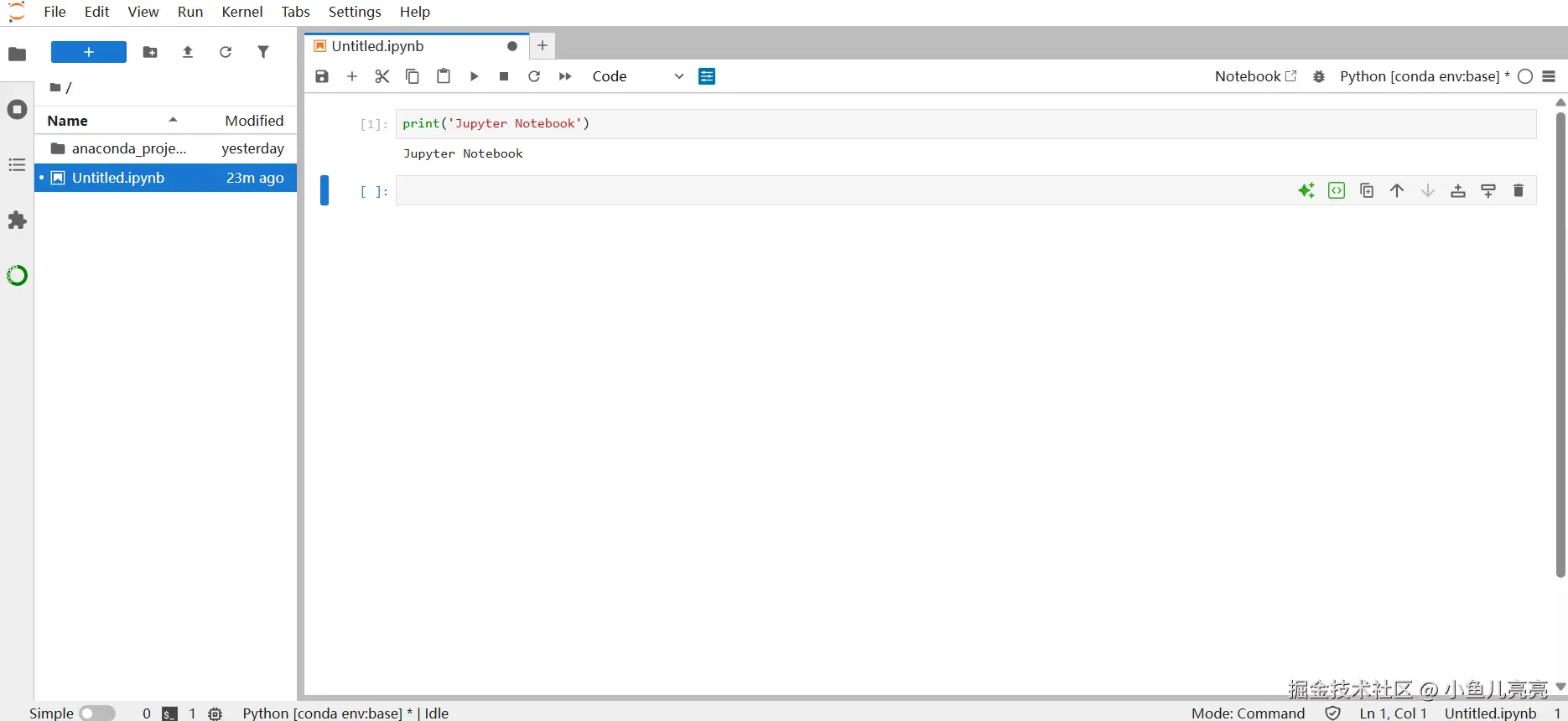The height and width of the screenshot is (721, 1568).
Task: Close the Untitled.ipynb tab via unsaved dot
Action: [x=512, y=46]
